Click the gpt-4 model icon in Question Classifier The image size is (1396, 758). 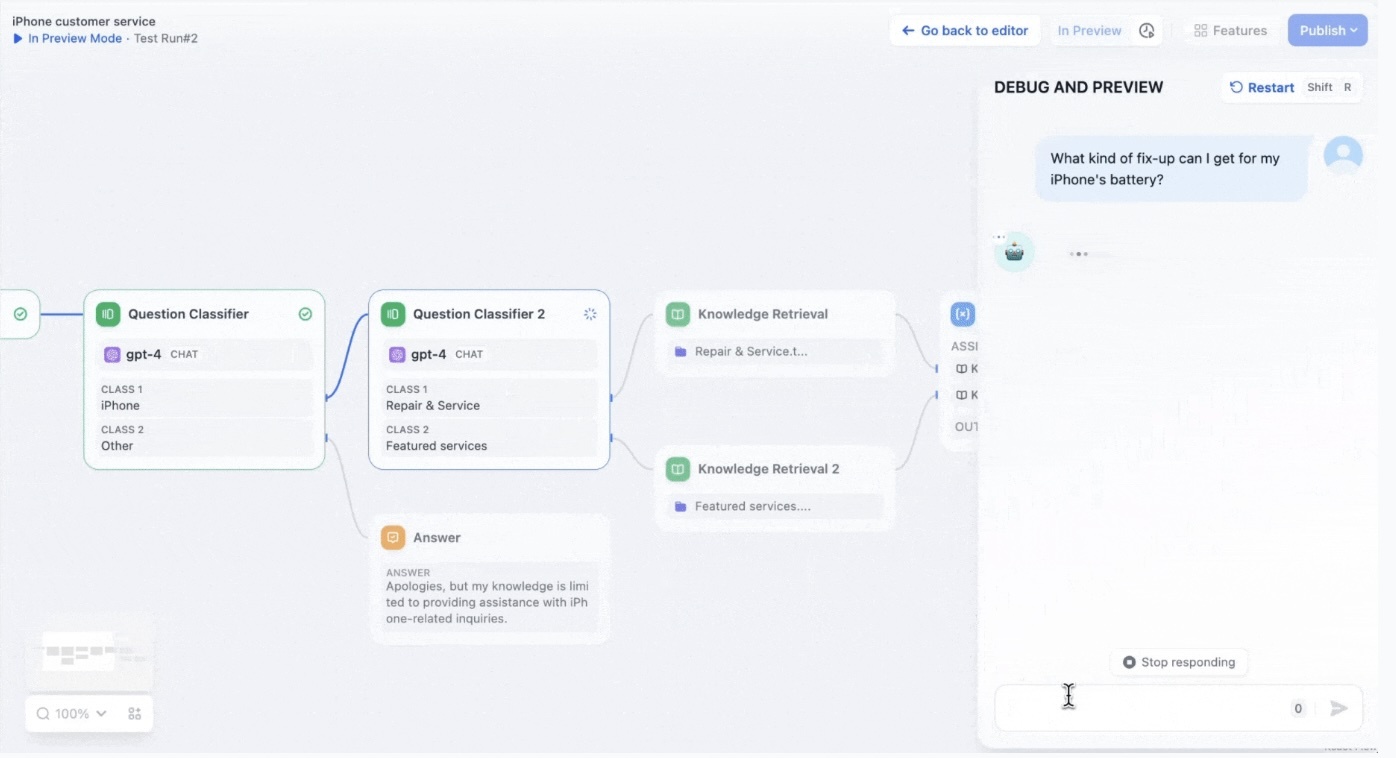pyautogui.click(x=113, y=354)
